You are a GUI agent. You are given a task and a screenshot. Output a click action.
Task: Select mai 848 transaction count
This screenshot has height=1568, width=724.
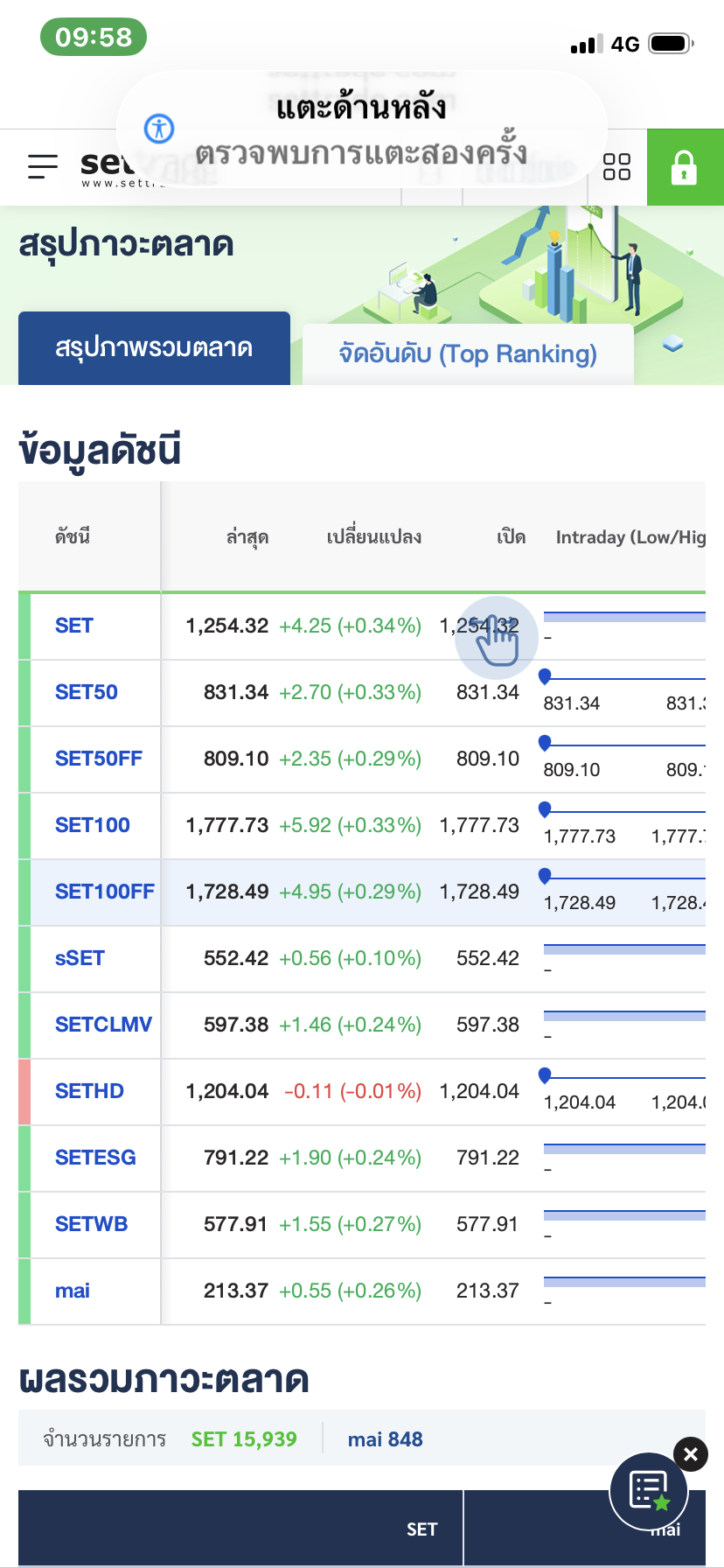tap(385, 1439)
